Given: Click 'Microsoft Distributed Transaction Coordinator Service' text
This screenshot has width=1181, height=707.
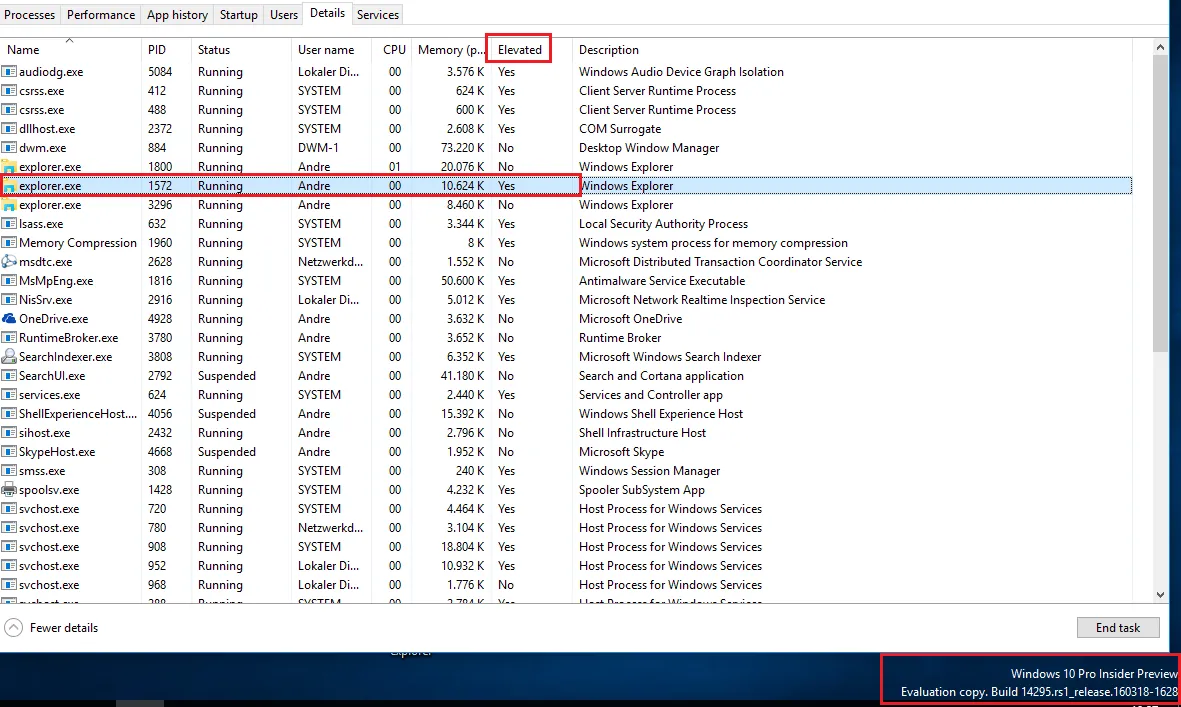Looking at the screenshot, I should click(720, 261).
